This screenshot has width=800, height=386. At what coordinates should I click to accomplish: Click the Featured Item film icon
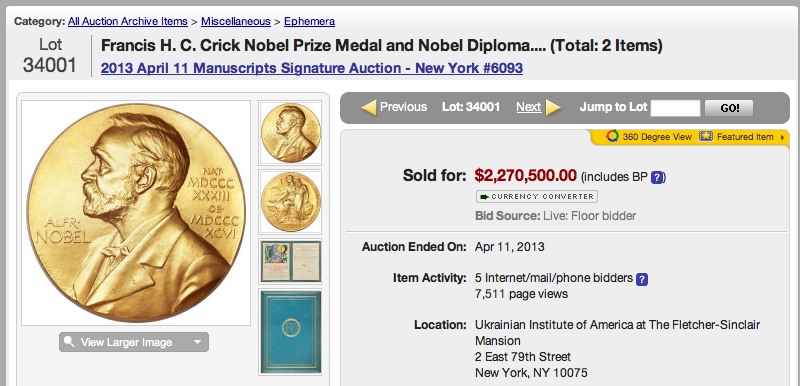pos(706,137)
